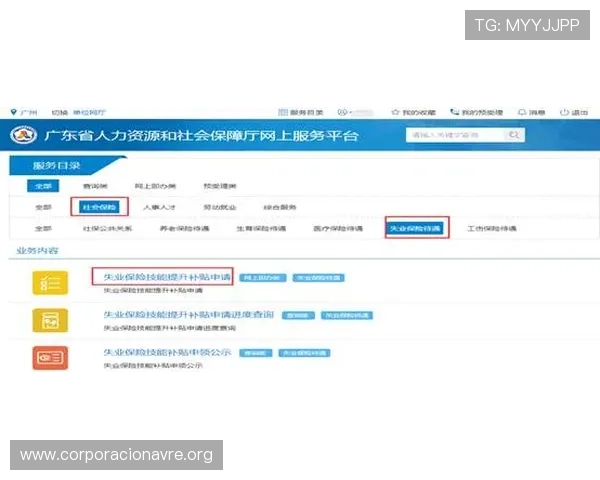Select the 综合服务 category
The height and width of the screenshot is (480, 600).
[x=280, y=207]
